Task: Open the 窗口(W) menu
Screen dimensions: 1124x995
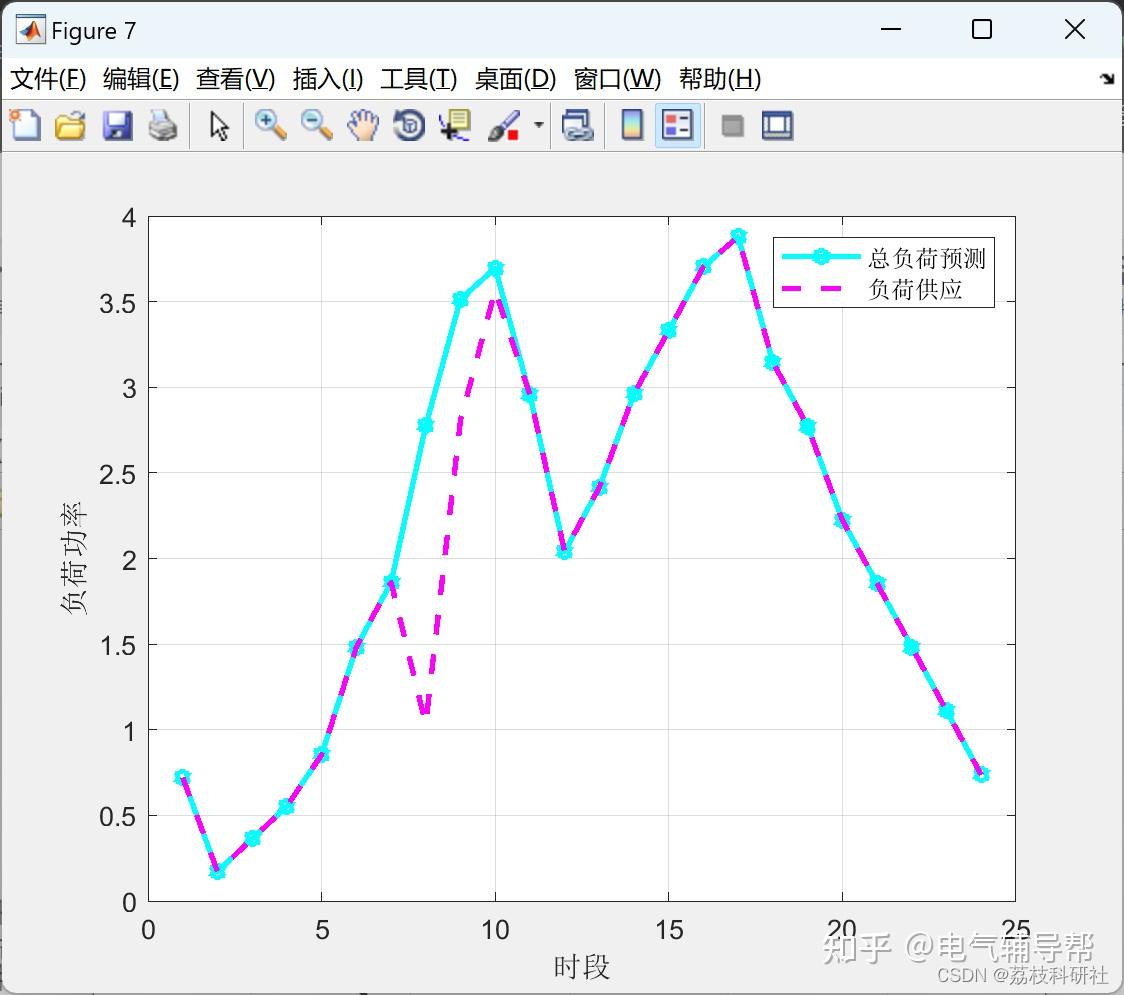Action: pos(617,79)
